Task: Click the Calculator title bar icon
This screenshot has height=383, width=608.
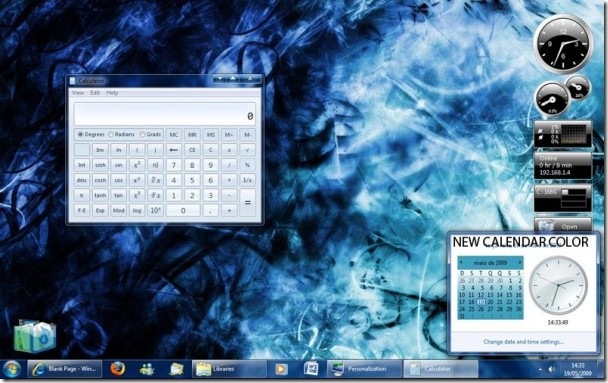Action: [73, 81]
